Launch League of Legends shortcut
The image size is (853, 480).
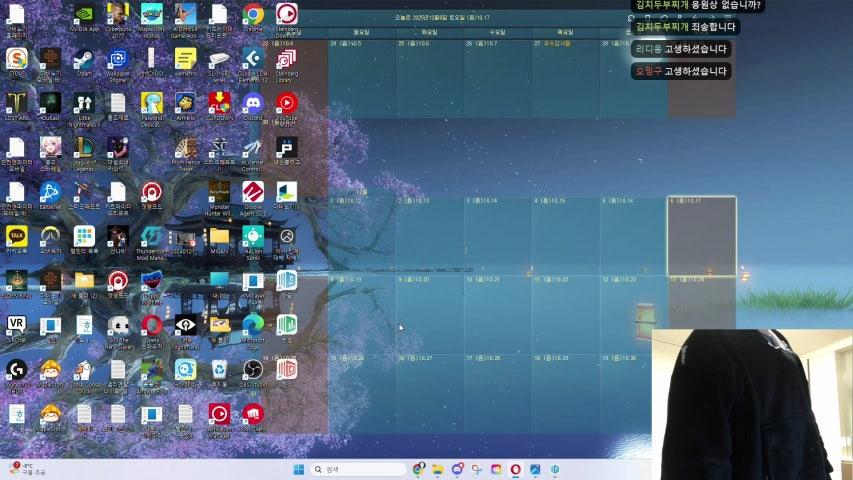84,148
